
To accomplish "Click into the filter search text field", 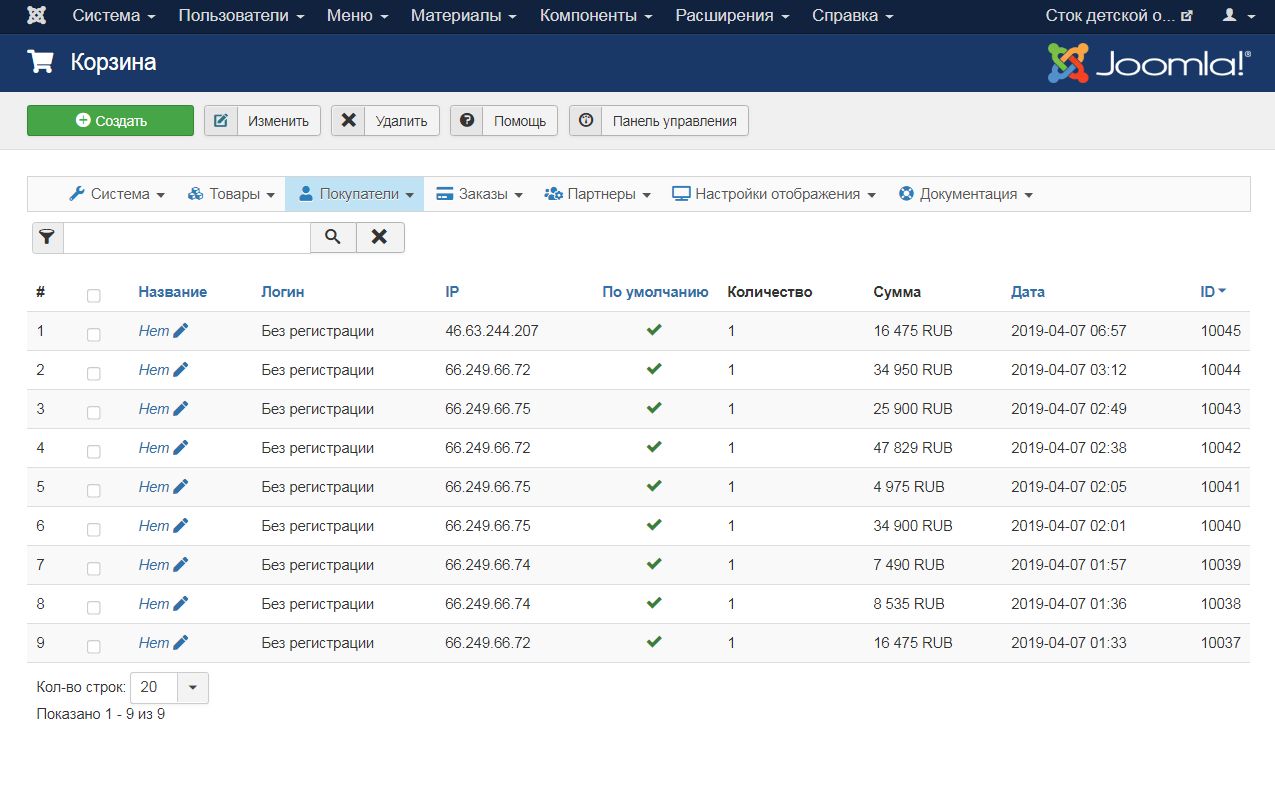I will tap(187, 237).
